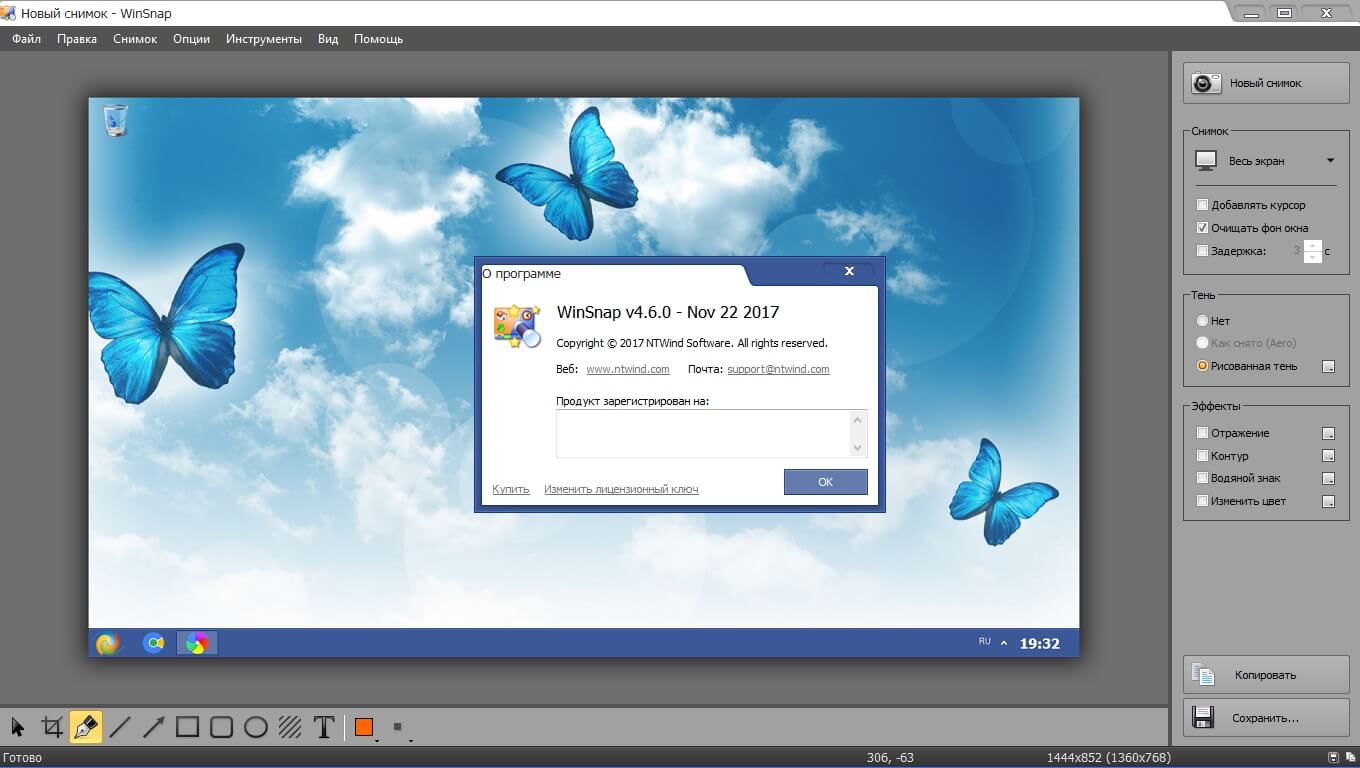1360x768 pixels.
Task: Click the monitor icon for capture mode
Action: (1206, 161)
